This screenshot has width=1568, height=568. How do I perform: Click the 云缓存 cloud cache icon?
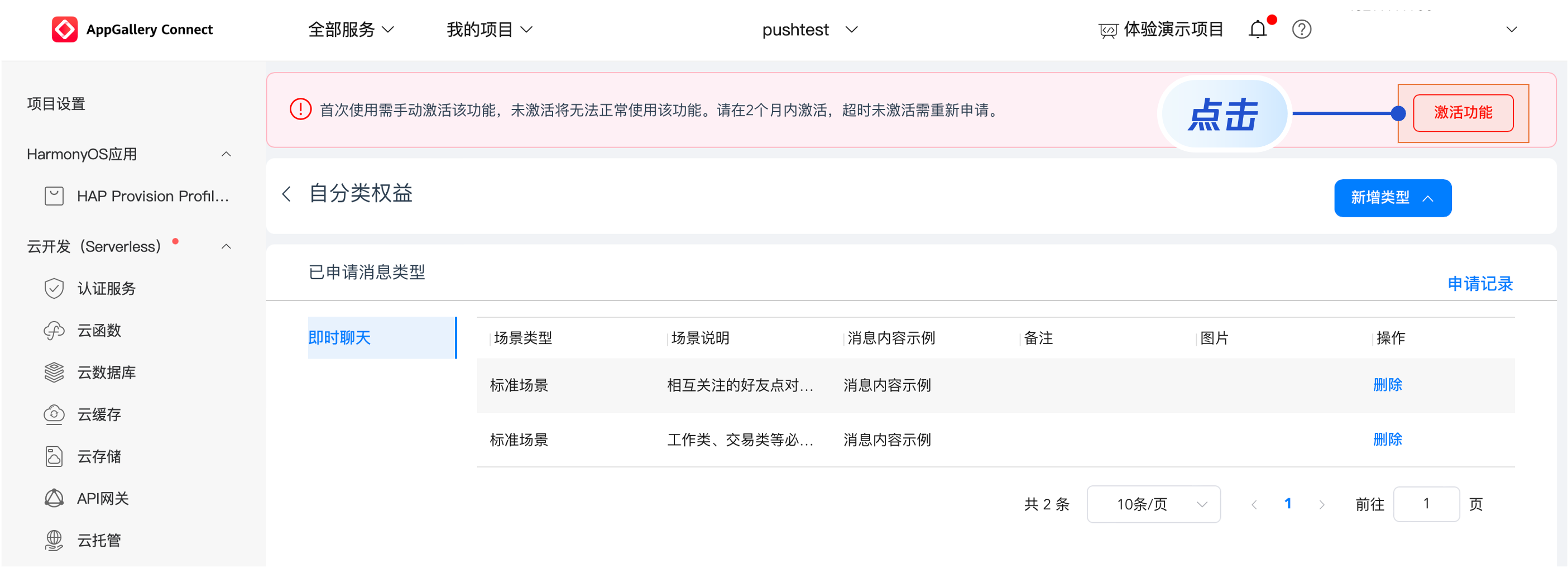(54, 414)
